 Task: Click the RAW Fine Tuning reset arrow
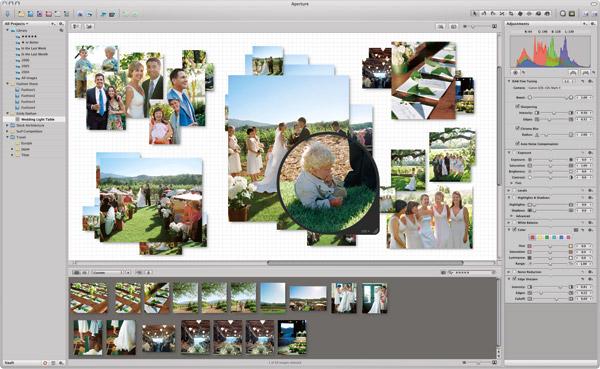(x=583, y=82)
